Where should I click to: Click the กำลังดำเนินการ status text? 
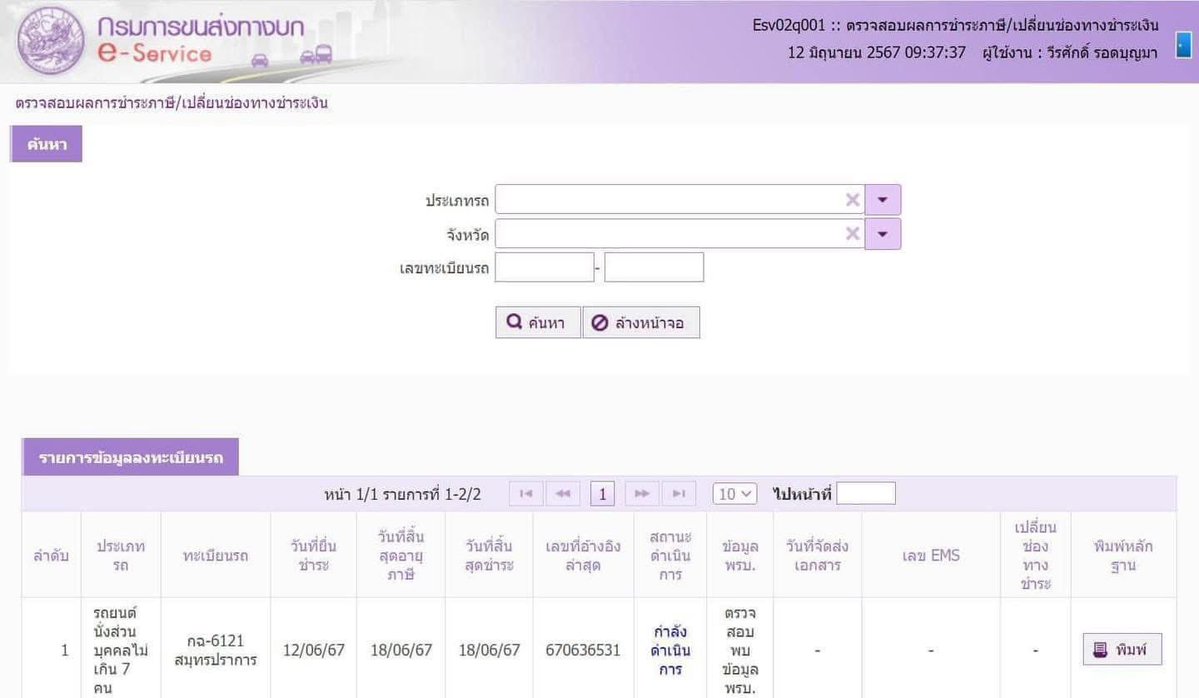click(670, 651)
